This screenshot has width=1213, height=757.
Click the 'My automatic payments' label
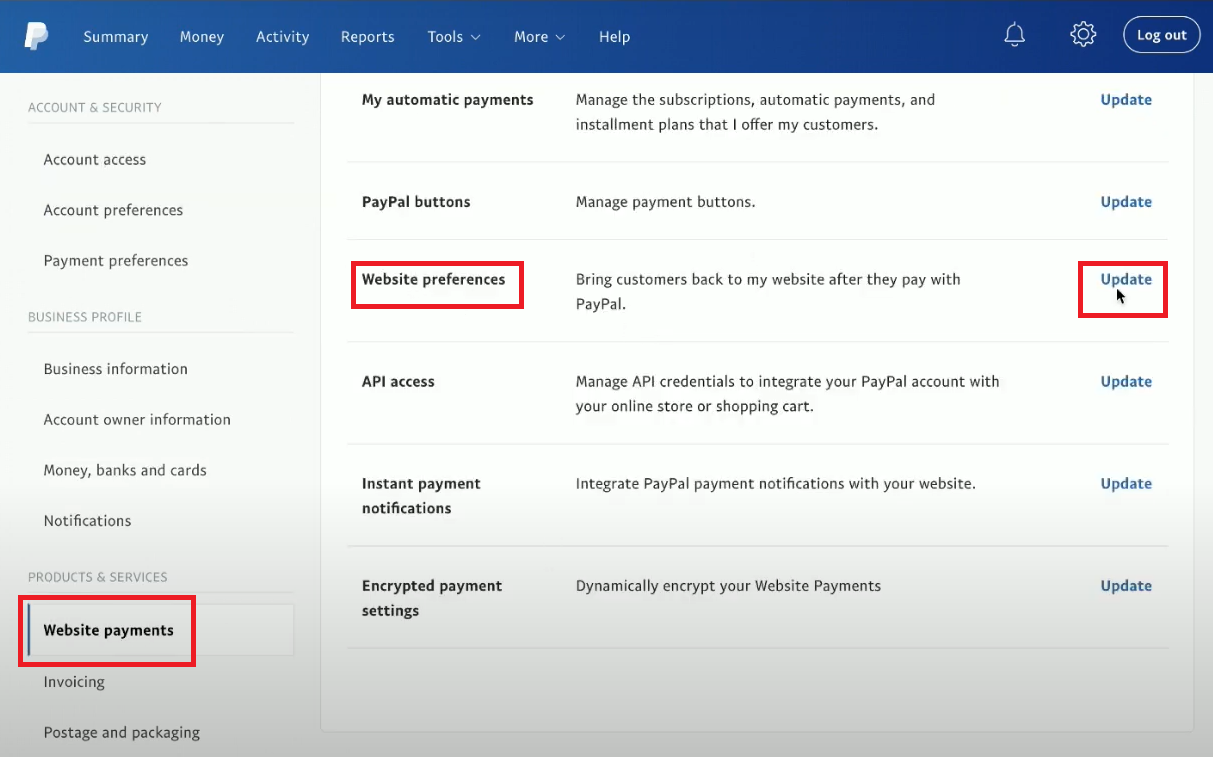[x=447, y=100]
